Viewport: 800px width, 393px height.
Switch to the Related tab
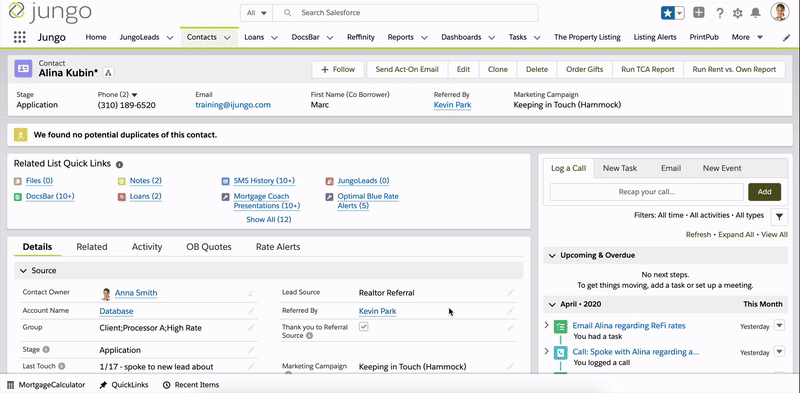92,247
